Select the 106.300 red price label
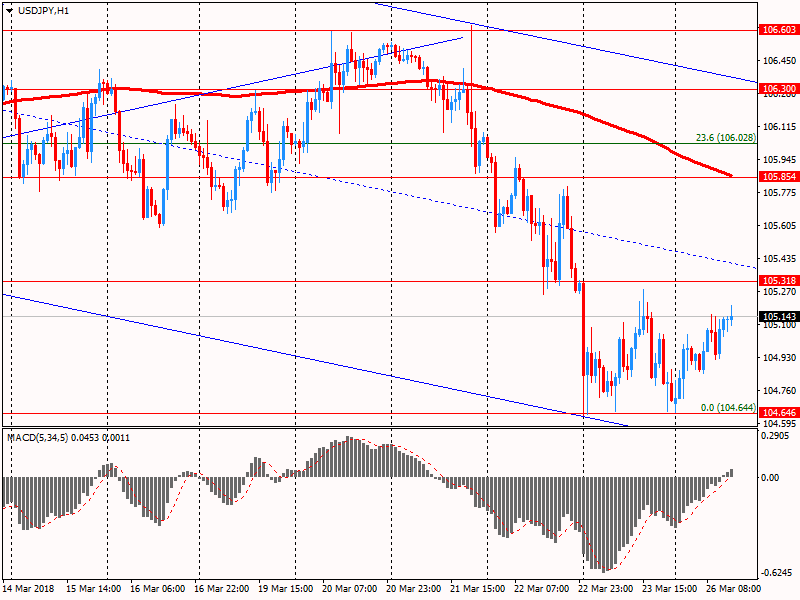Screen dimensions: 800x600 tap(779, 89)
